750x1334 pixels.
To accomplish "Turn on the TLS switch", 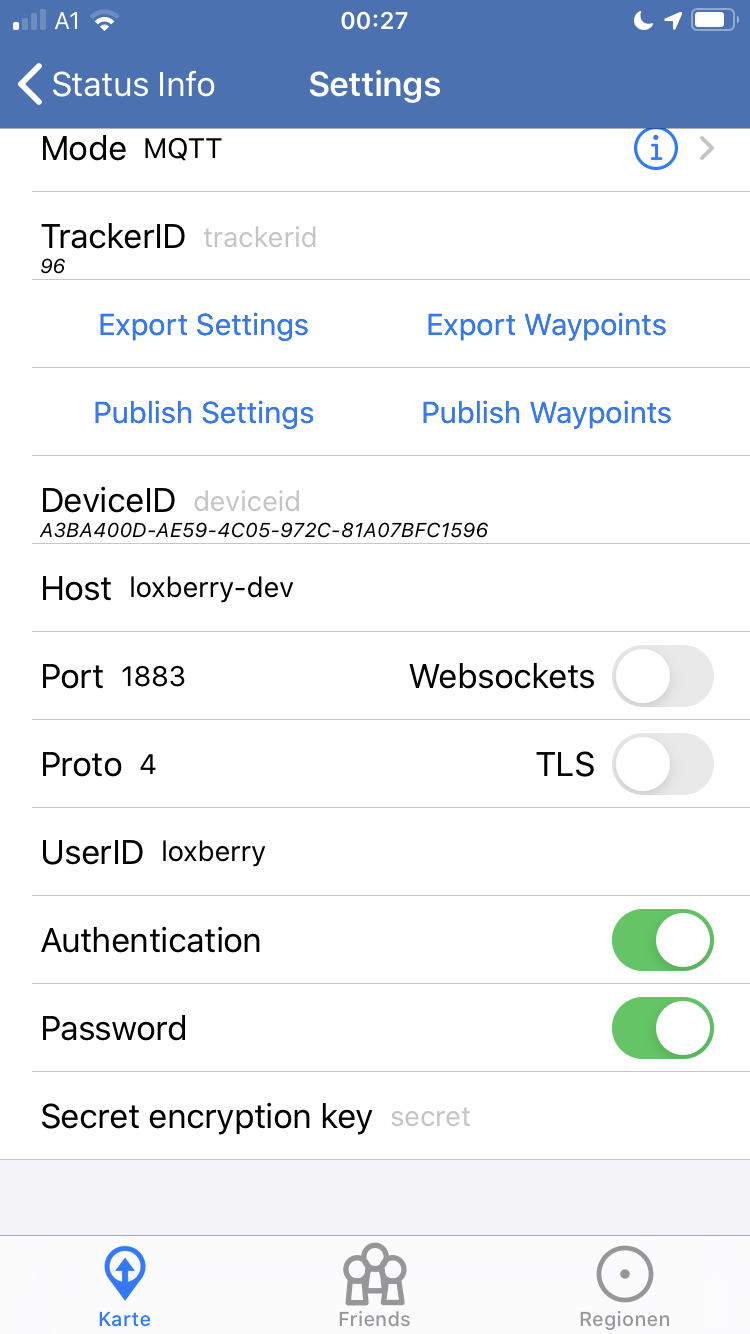I will tap(662, 765).
